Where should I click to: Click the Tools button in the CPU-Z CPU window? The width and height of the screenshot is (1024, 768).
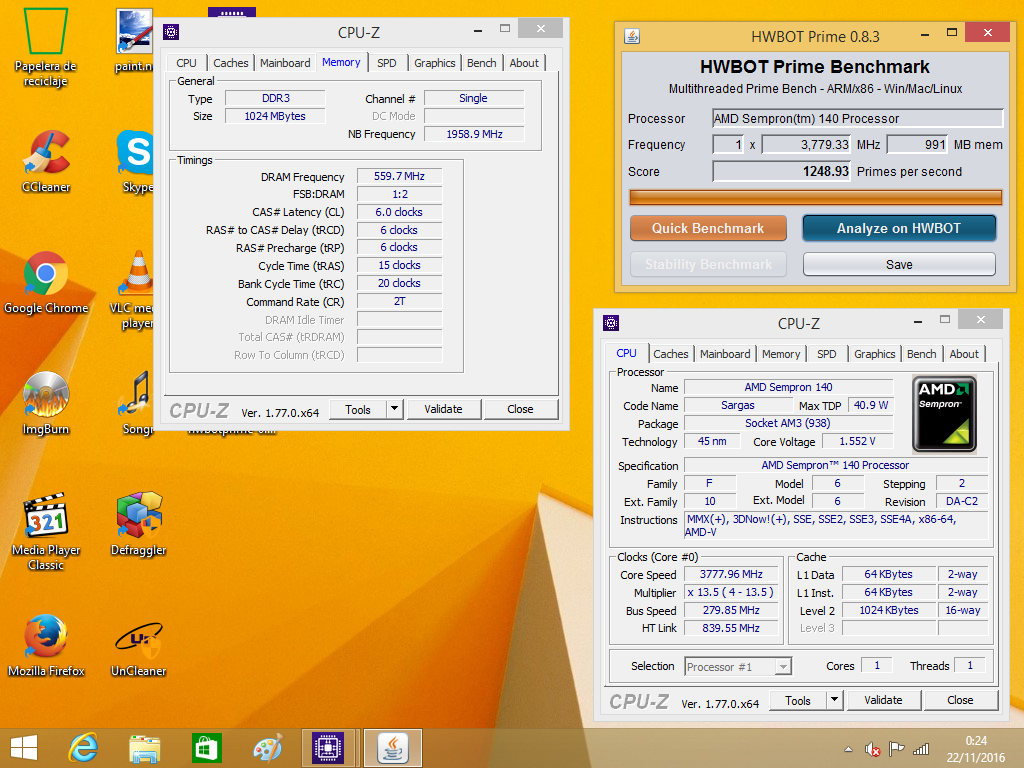click(x=797, y=700)
